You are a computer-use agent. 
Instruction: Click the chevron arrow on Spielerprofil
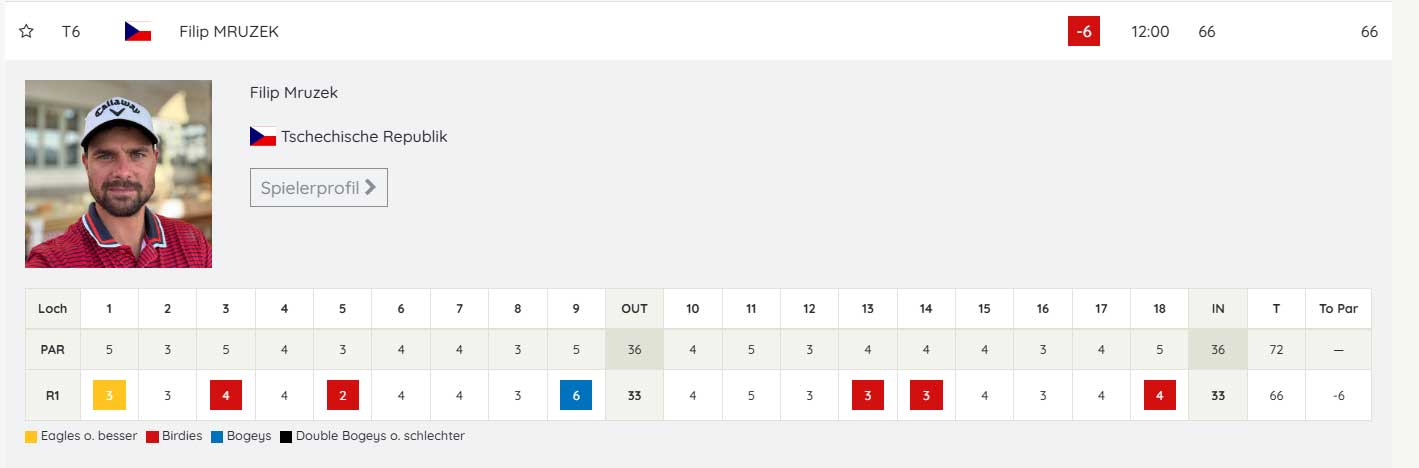tap(371, 187)
